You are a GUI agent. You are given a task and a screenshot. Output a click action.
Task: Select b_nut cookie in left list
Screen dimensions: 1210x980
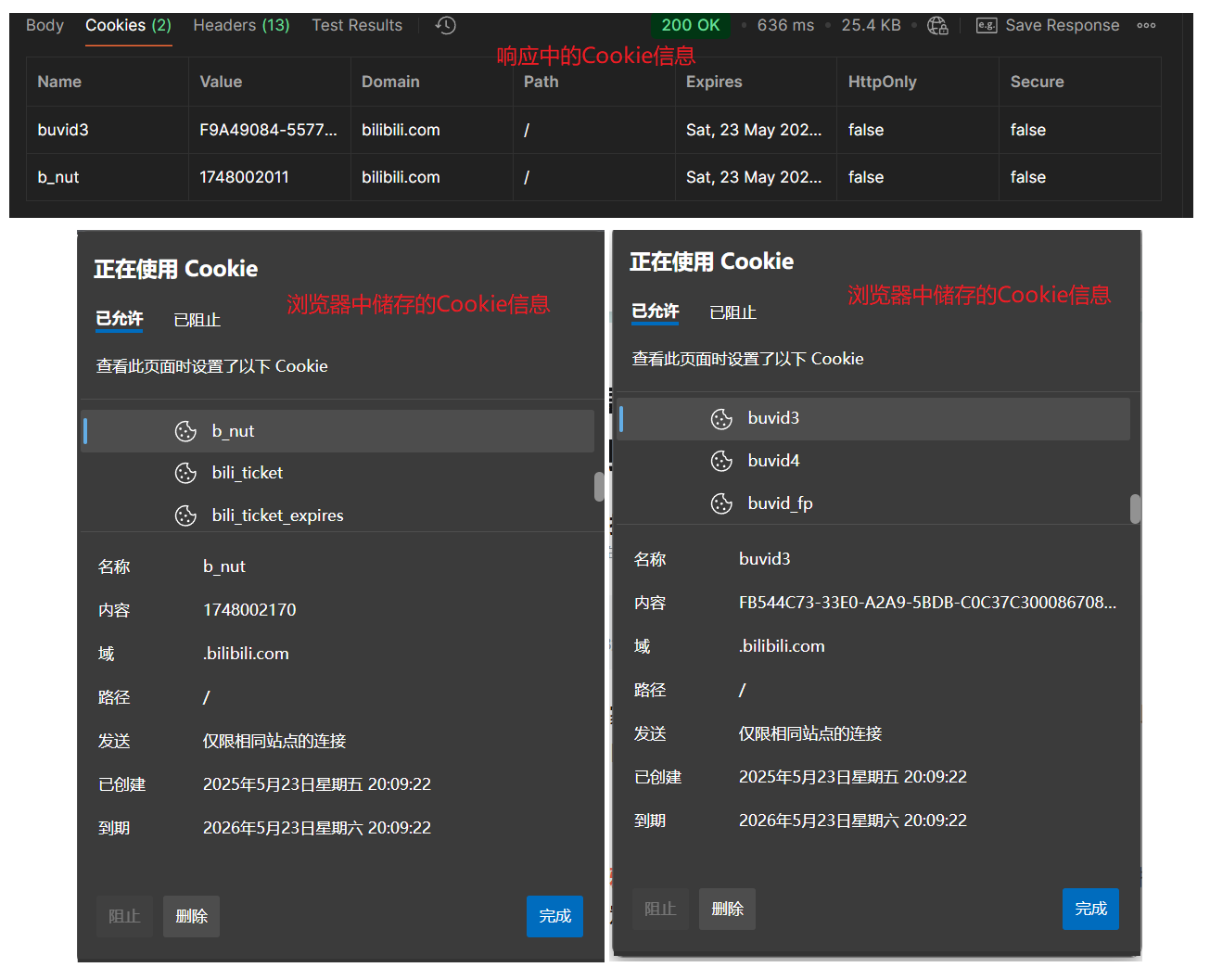pos(338,431)
